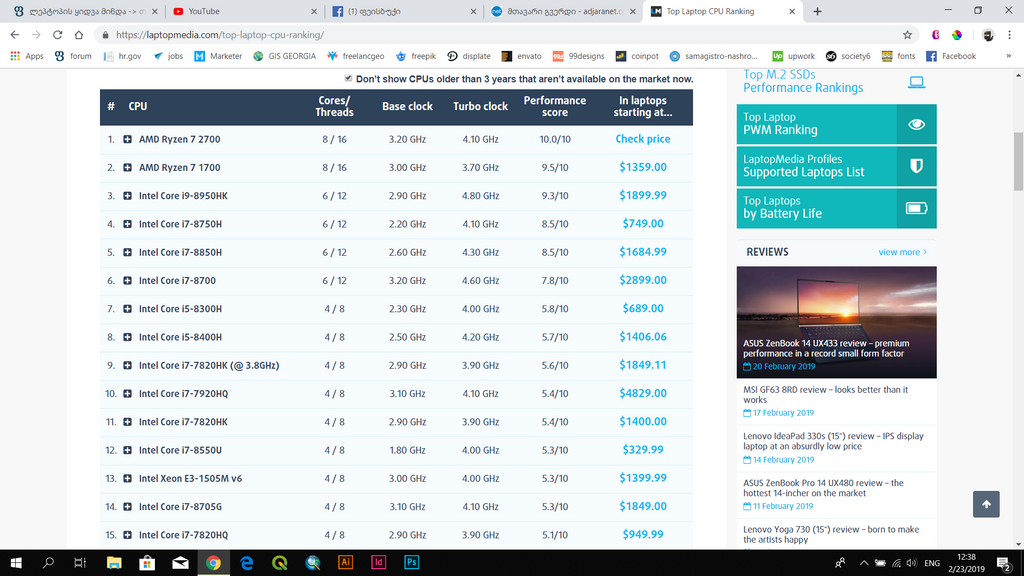The image size is (1024, 576).
Task: Open Adobe Illustrator from taskbar
Action: click(345, 562)
